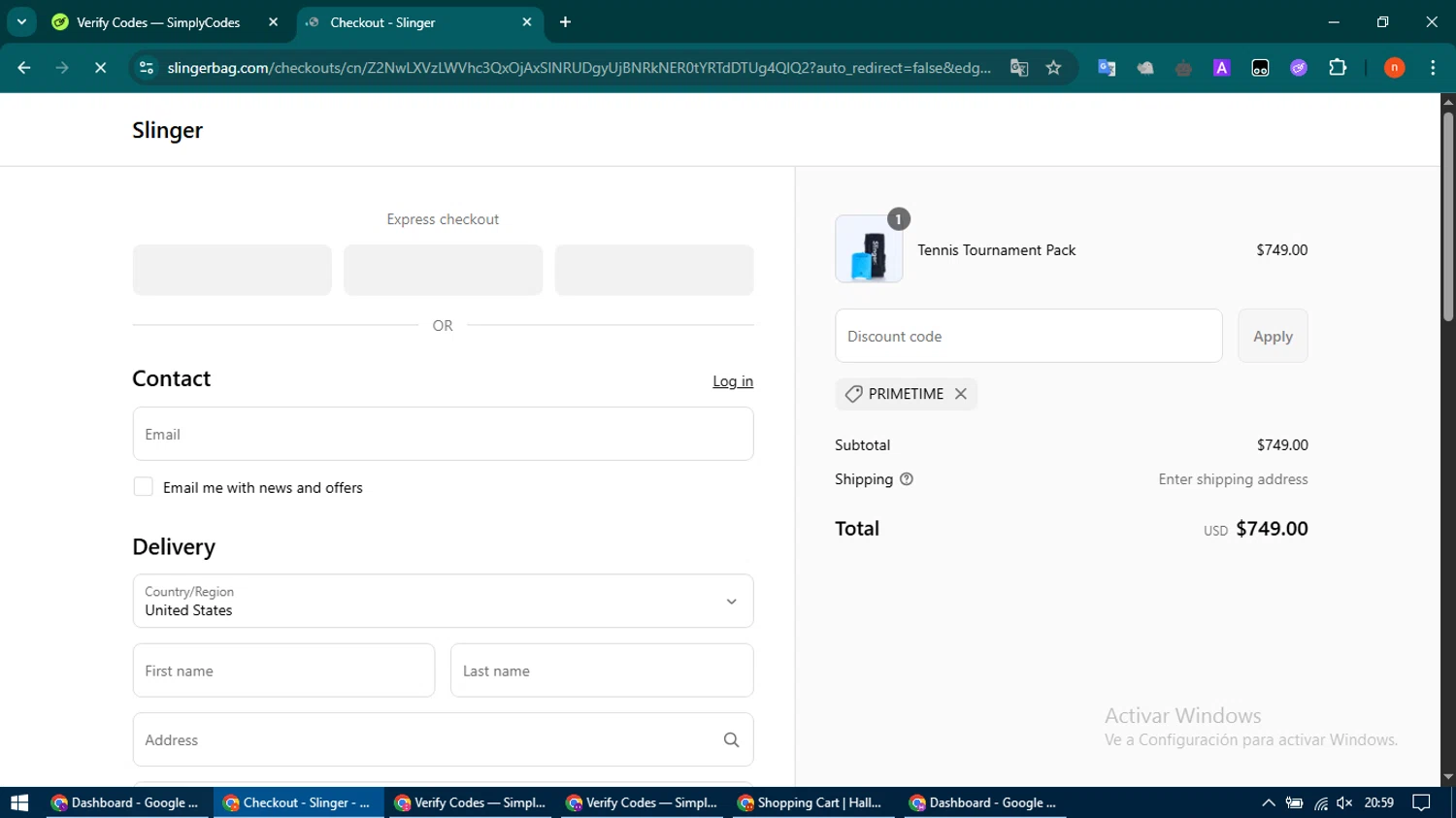
Task: Open the tab search dropdown arrow
Action: click(21, 21)
